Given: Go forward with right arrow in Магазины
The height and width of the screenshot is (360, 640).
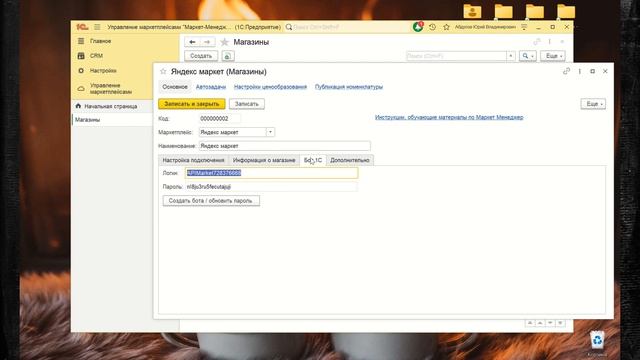Looking at the screenshot, I should (207, 42).
